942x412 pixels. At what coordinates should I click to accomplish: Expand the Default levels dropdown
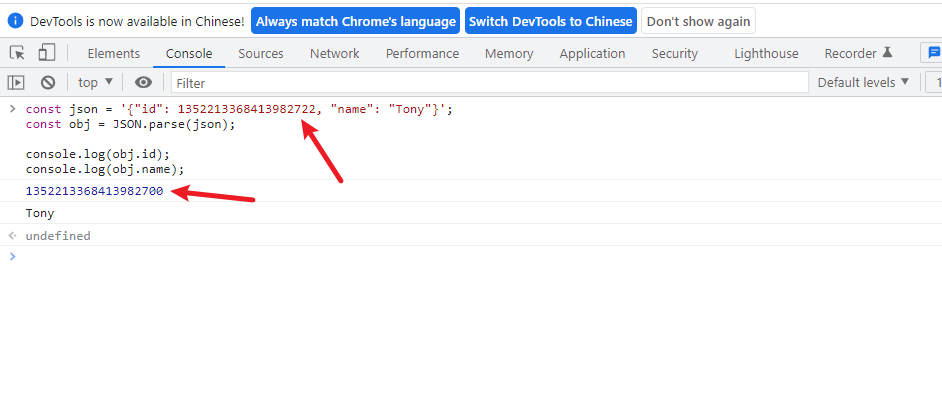[x=863, y=82]
